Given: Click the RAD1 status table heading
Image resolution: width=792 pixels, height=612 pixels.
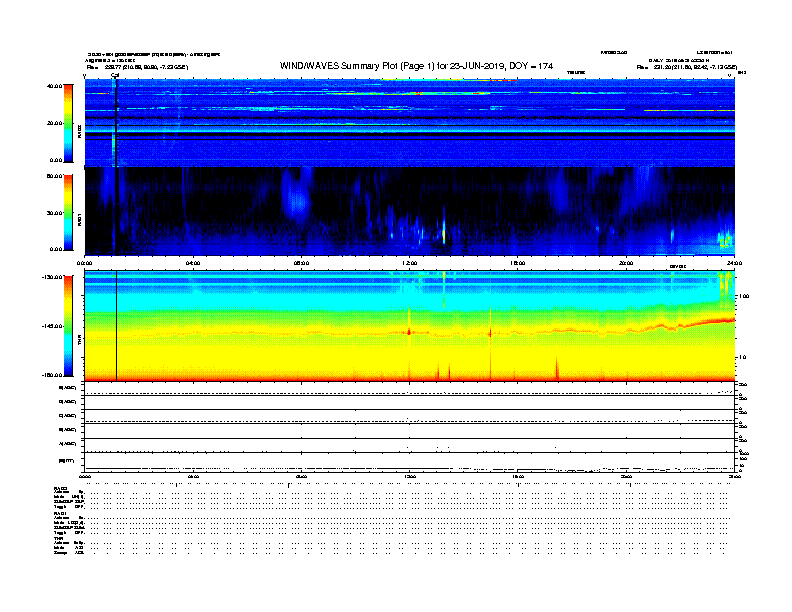Looking at the screenshot, I should pyautogui.click(x=61, y=513).
